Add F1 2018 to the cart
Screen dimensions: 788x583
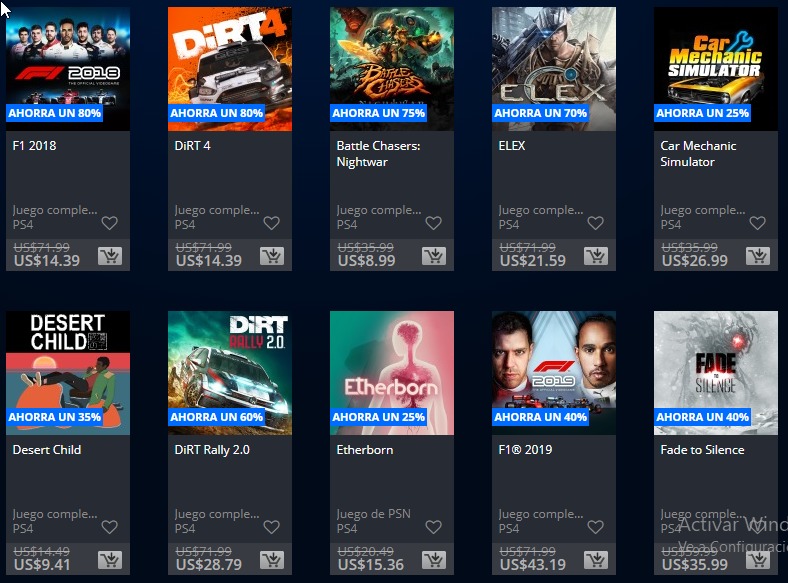(110, 256)
